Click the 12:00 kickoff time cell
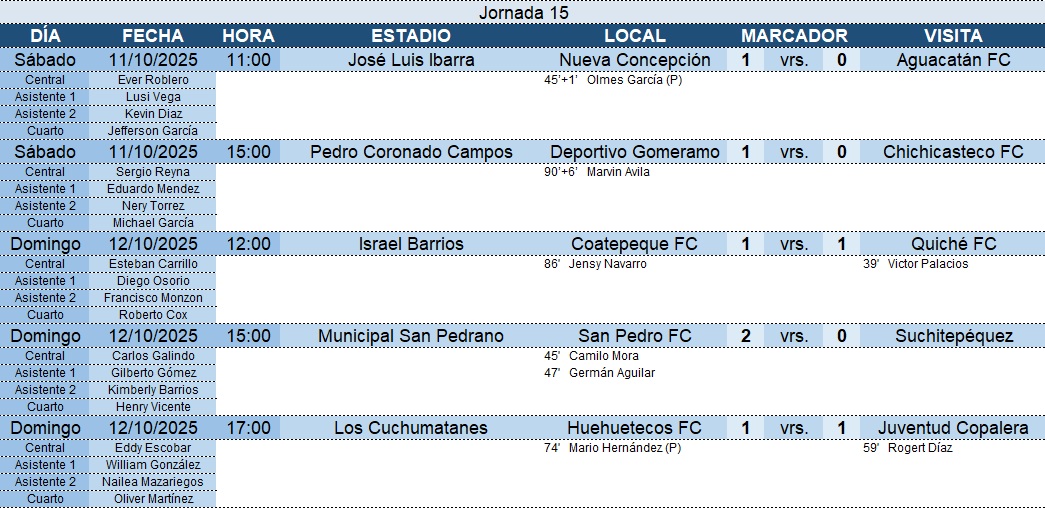Screen dimensions: 1045x508 click(248, 244)
